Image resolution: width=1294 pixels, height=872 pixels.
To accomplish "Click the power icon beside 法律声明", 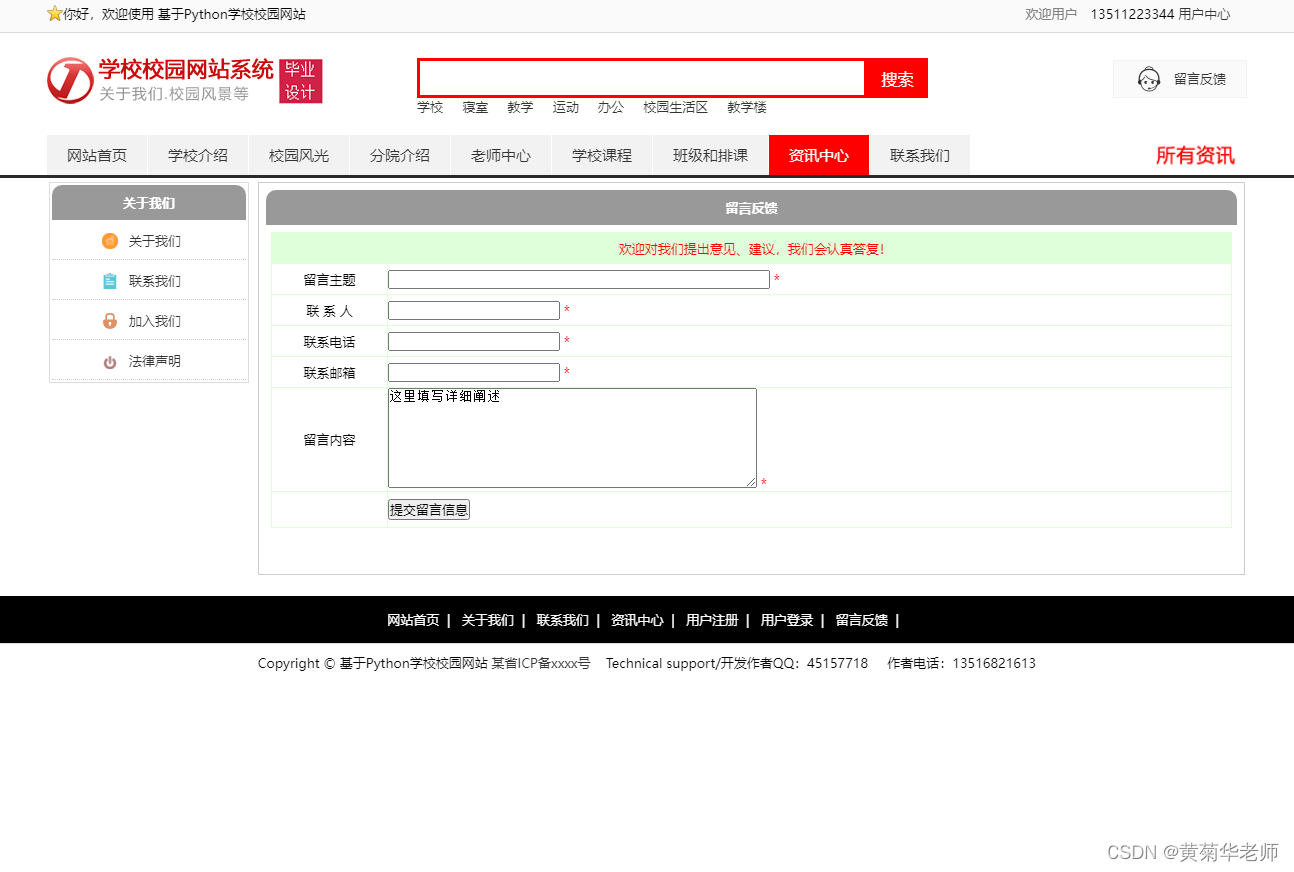I will 110,362.
